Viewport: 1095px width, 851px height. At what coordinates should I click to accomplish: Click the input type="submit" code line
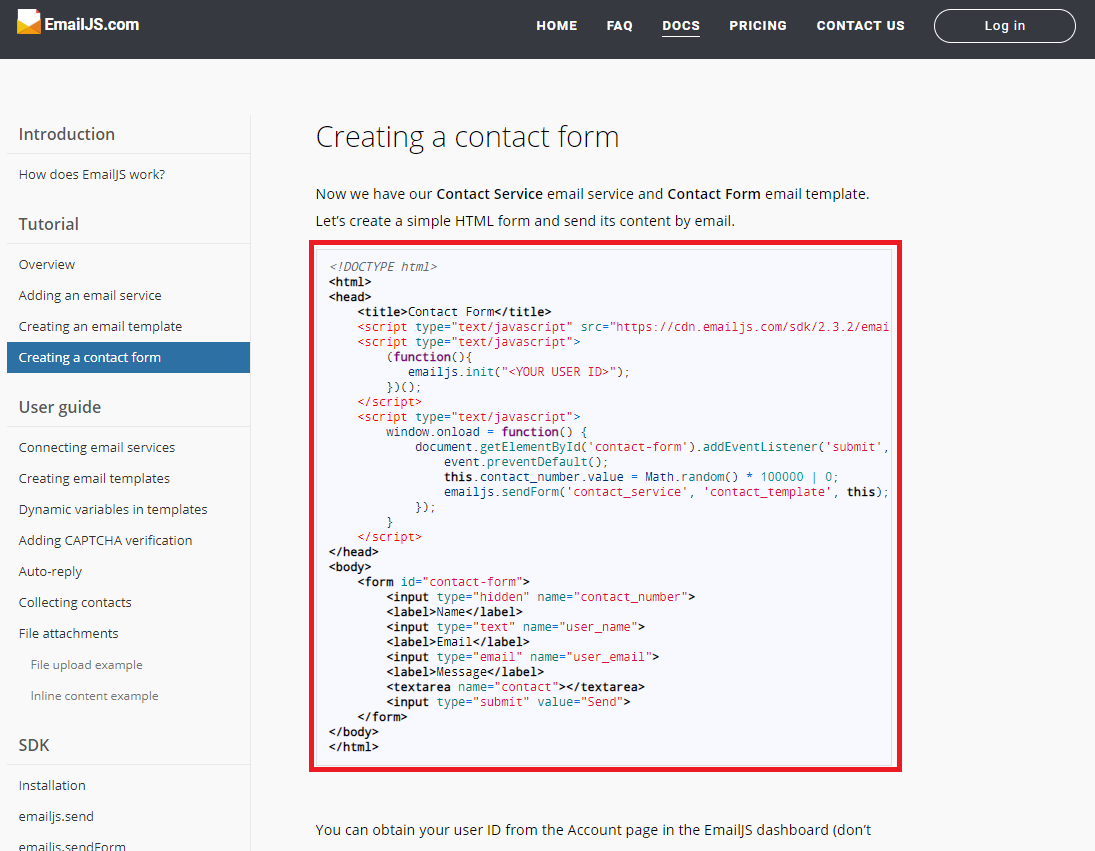pyautogui.click(x=508, y=702)
